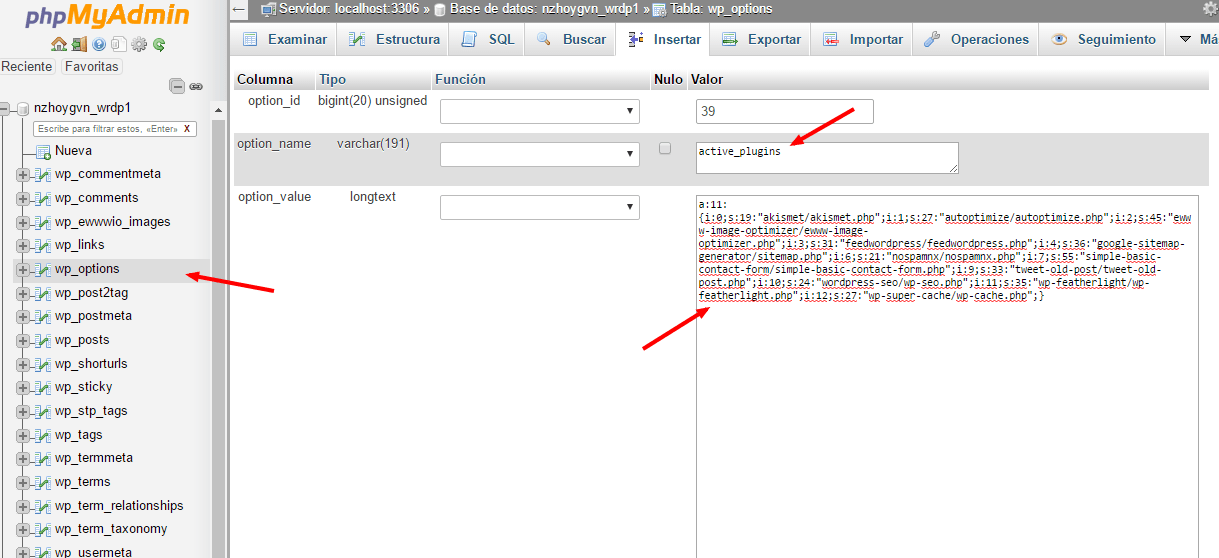The height and width of the screenshot is (558, 1219).
Task: Click the Favoritas button
Action: point(91,67)
